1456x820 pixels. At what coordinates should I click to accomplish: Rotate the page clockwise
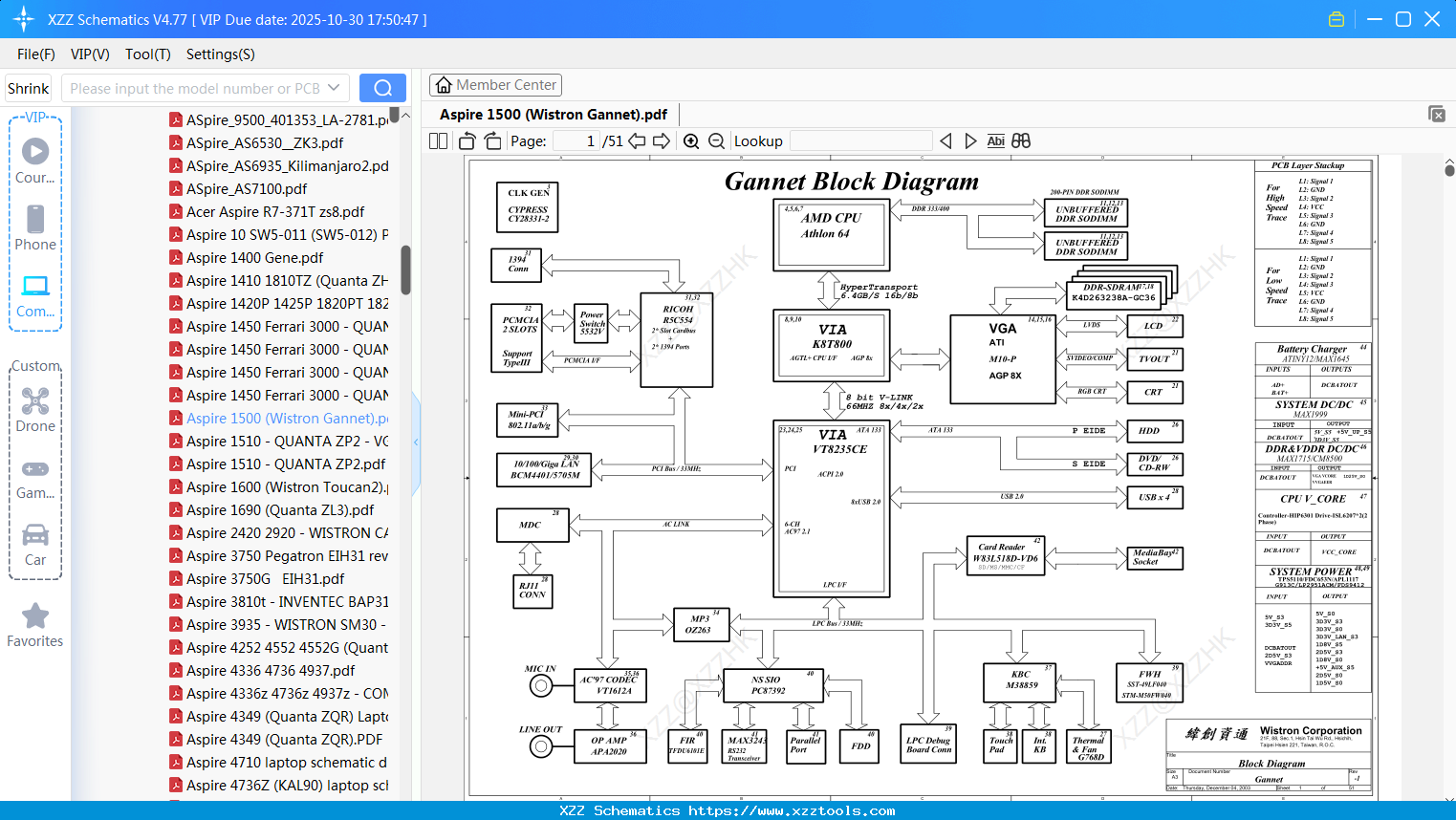point(493,140)
